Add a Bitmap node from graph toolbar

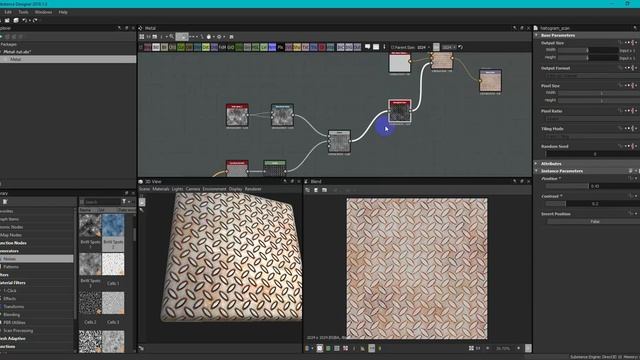point(147,47)
